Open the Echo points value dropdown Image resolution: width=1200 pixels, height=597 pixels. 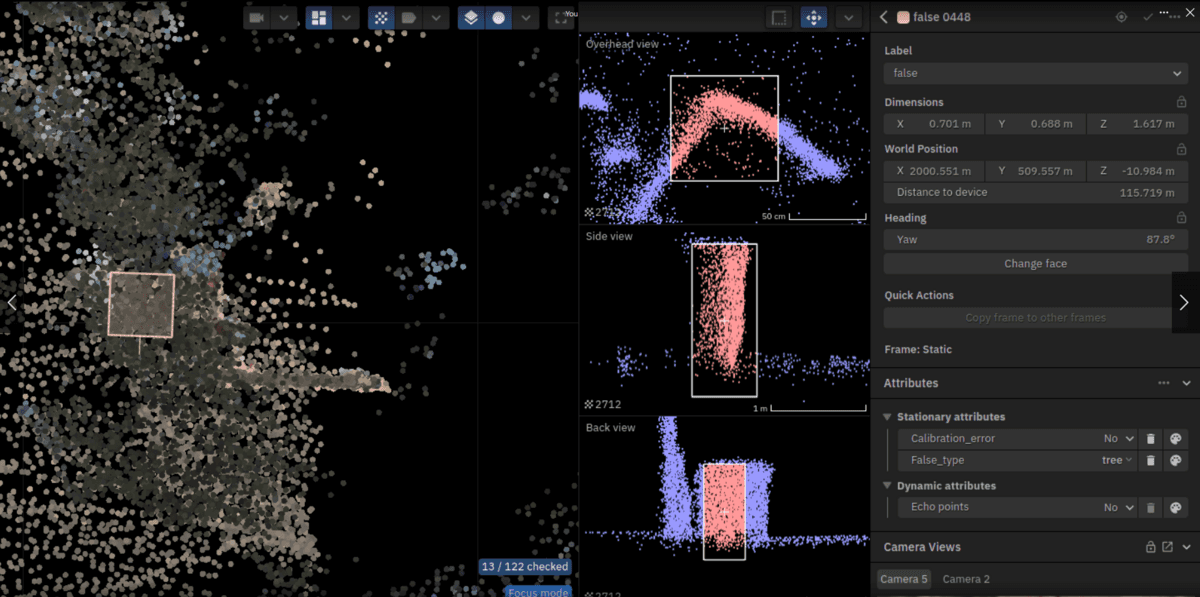coord(1119,507)
